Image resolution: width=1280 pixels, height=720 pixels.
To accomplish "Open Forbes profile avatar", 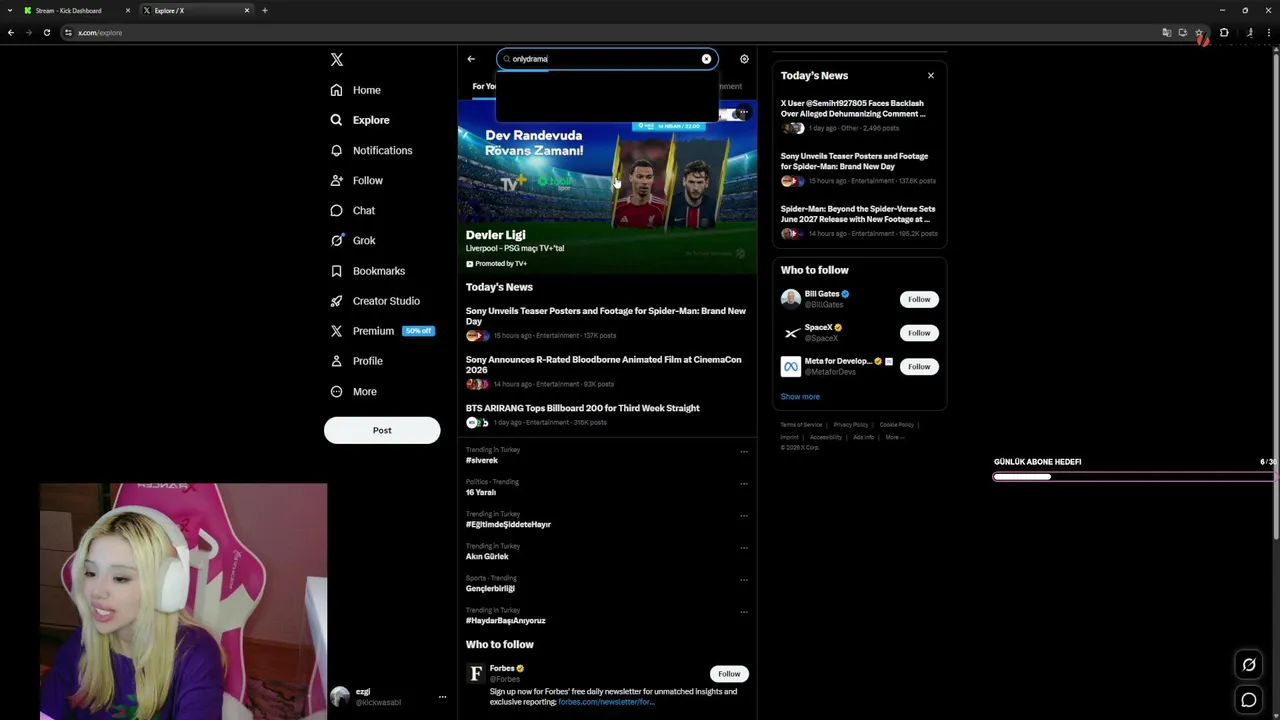I will 476,674.
